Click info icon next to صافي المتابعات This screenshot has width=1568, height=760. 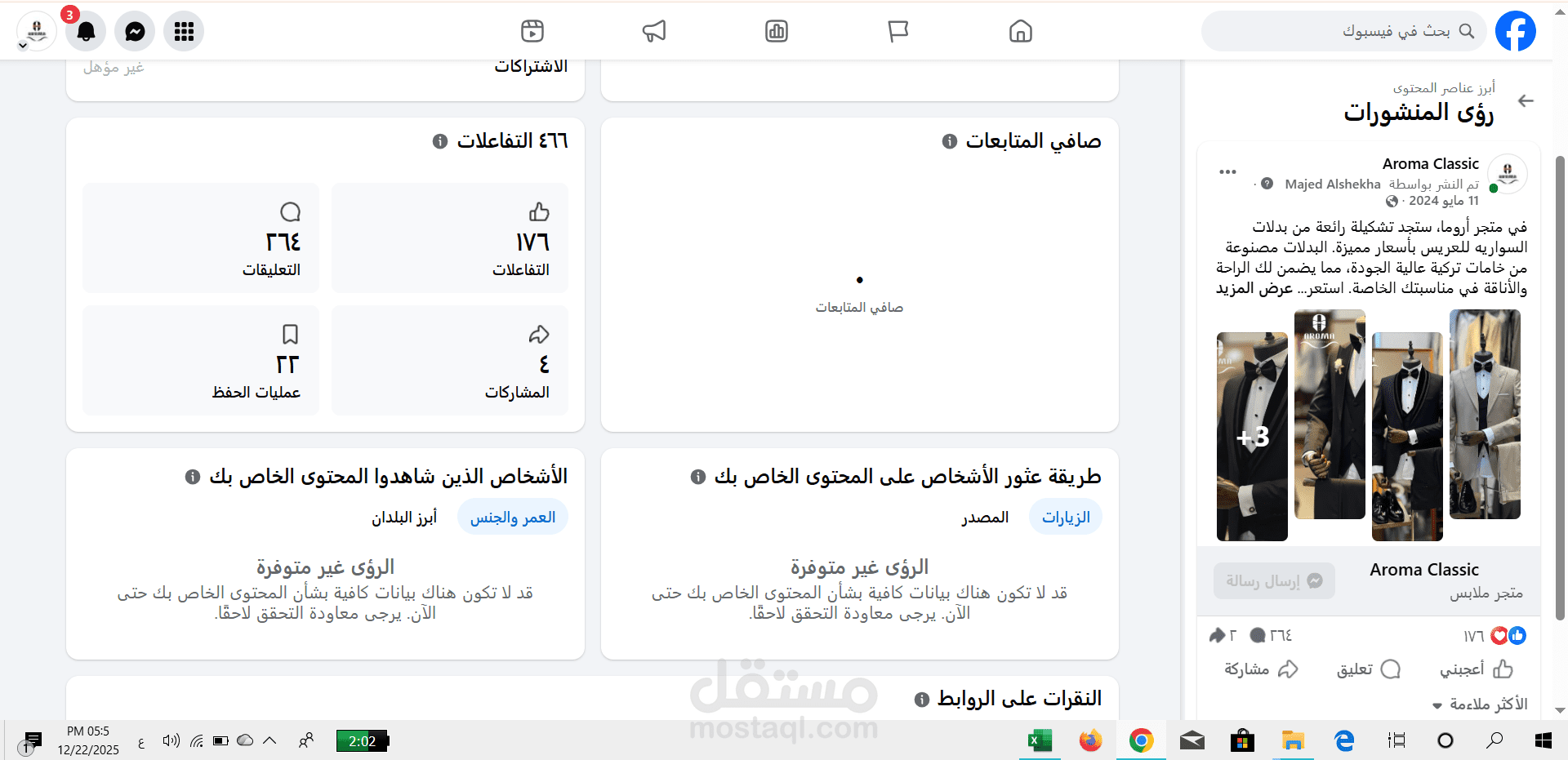point(949,141)
